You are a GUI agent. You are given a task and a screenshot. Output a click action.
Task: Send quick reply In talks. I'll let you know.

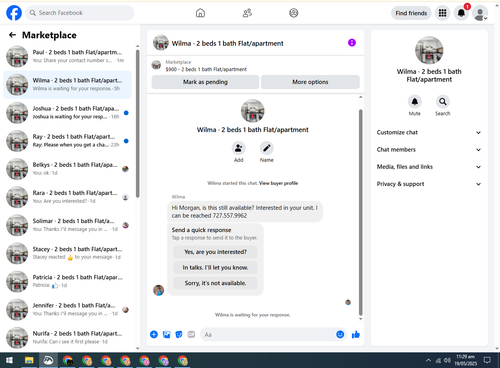coord(215,267)
